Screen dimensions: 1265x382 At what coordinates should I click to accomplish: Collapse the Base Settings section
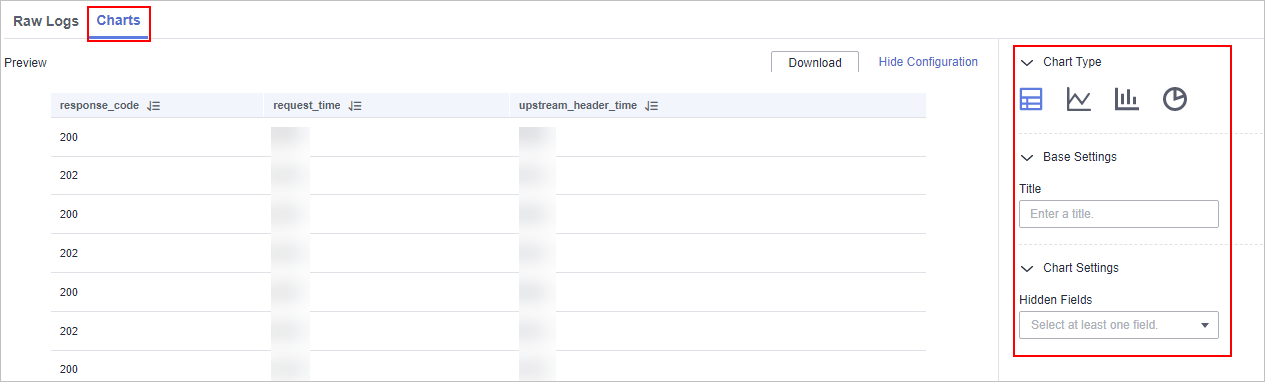1027,157
